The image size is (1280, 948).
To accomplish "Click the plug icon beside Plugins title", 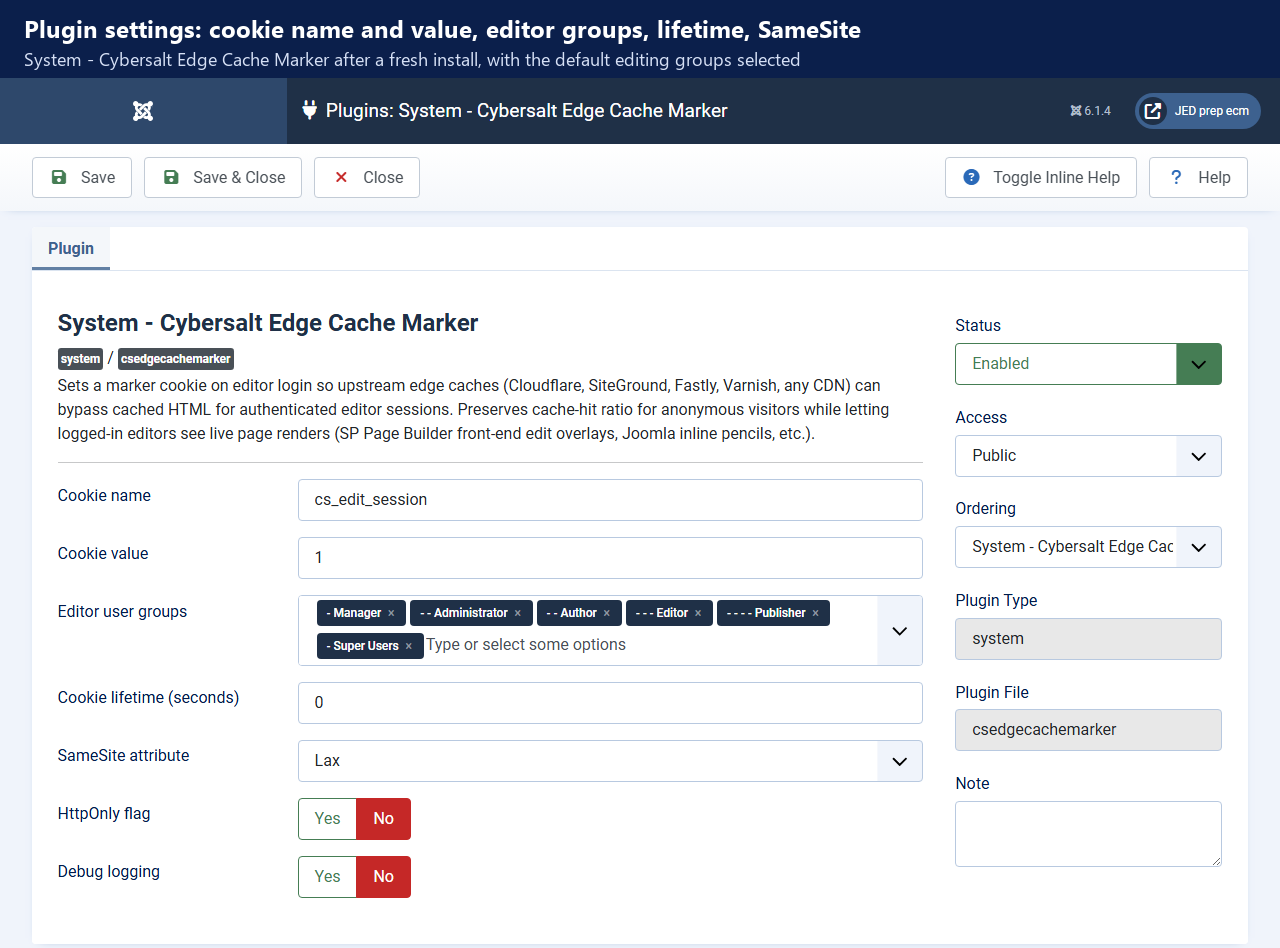I will (x=309, y=110).
